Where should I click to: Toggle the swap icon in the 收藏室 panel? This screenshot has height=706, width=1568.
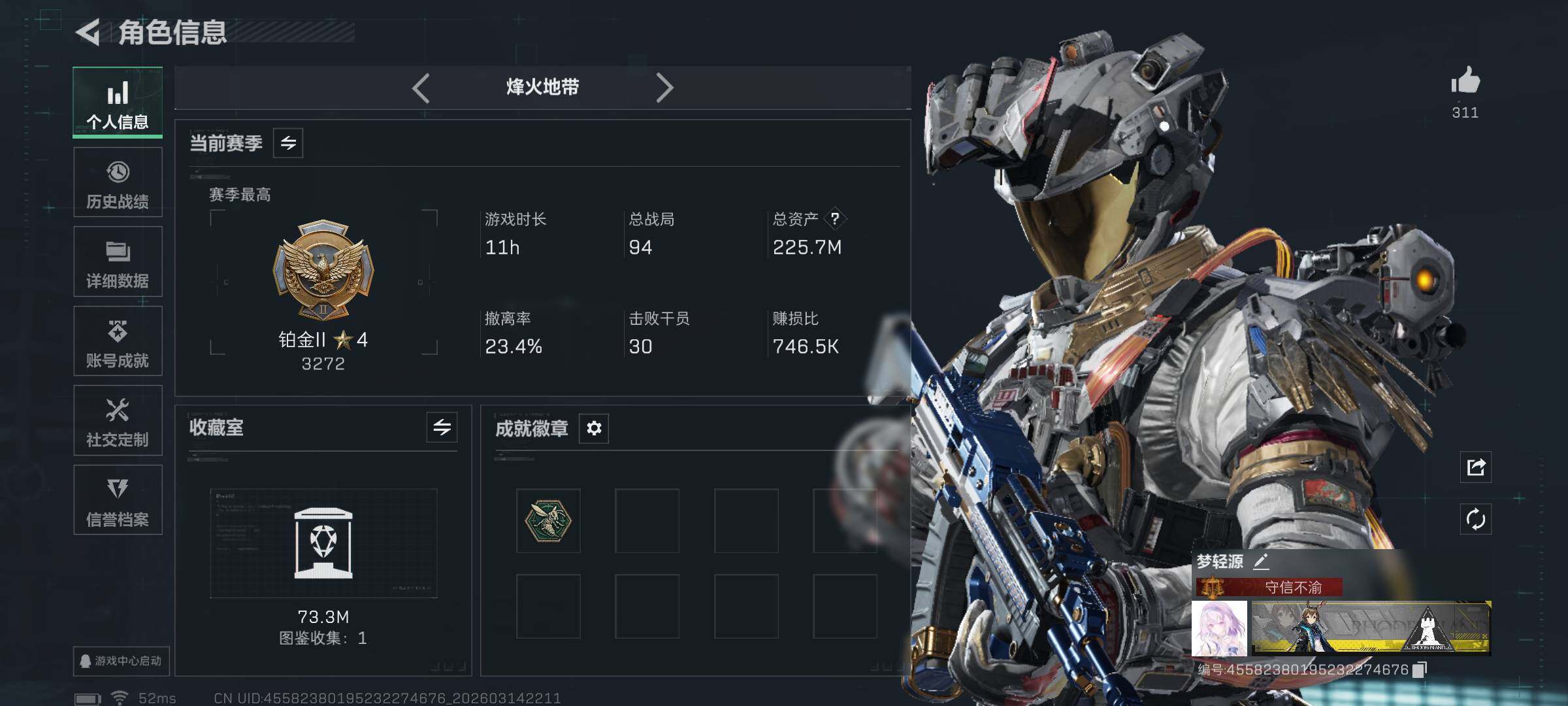click(442, 428)
